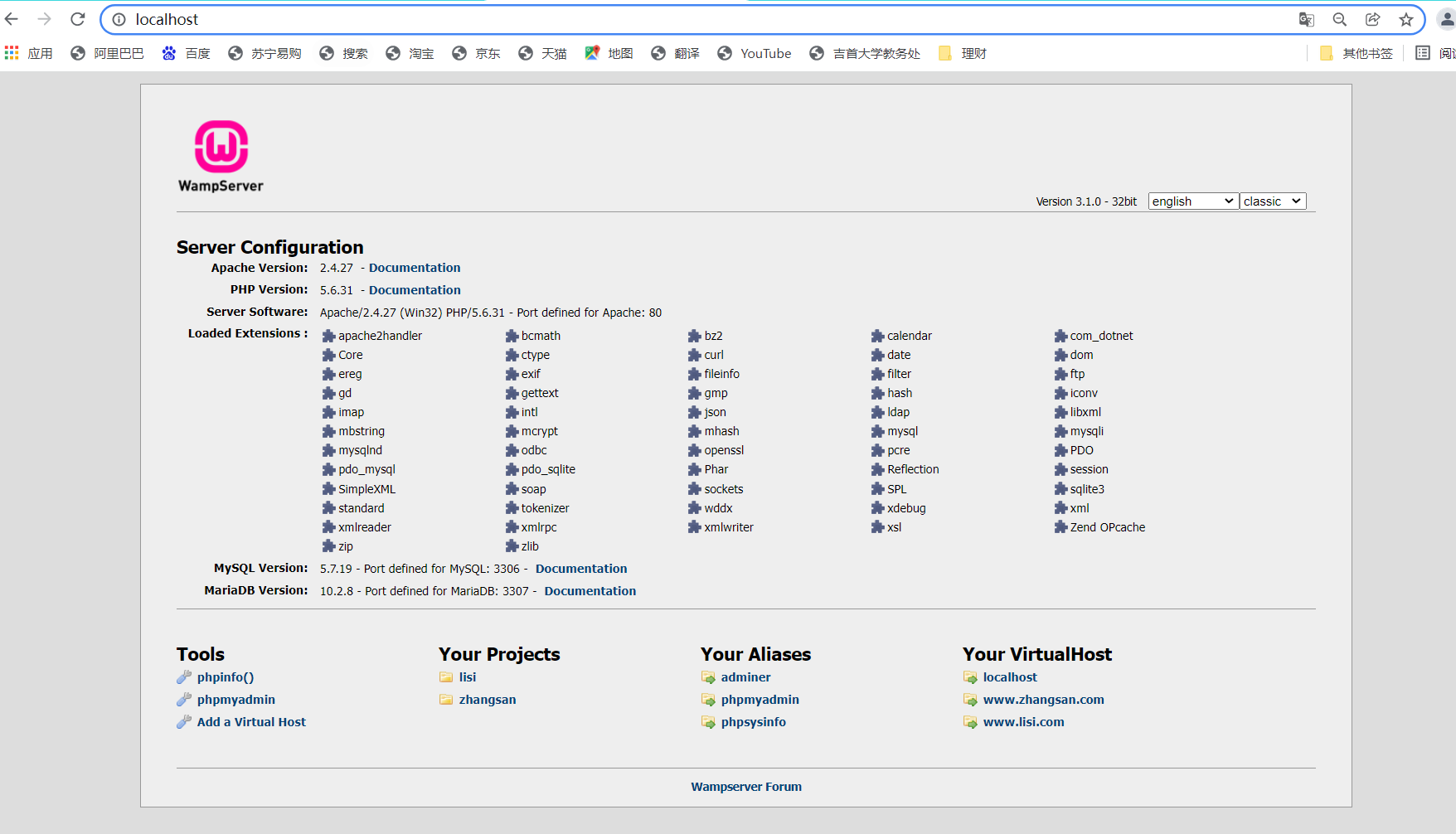Open the user profile avatar

coord(1447,19)
